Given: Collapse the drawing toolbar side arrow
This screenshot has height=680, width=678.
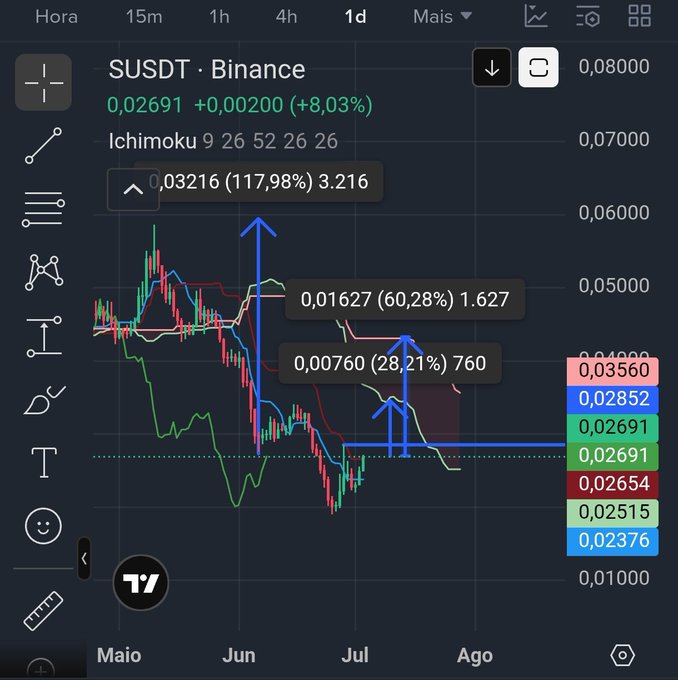Looking at the screenshot, I should [x=84, y=559].
